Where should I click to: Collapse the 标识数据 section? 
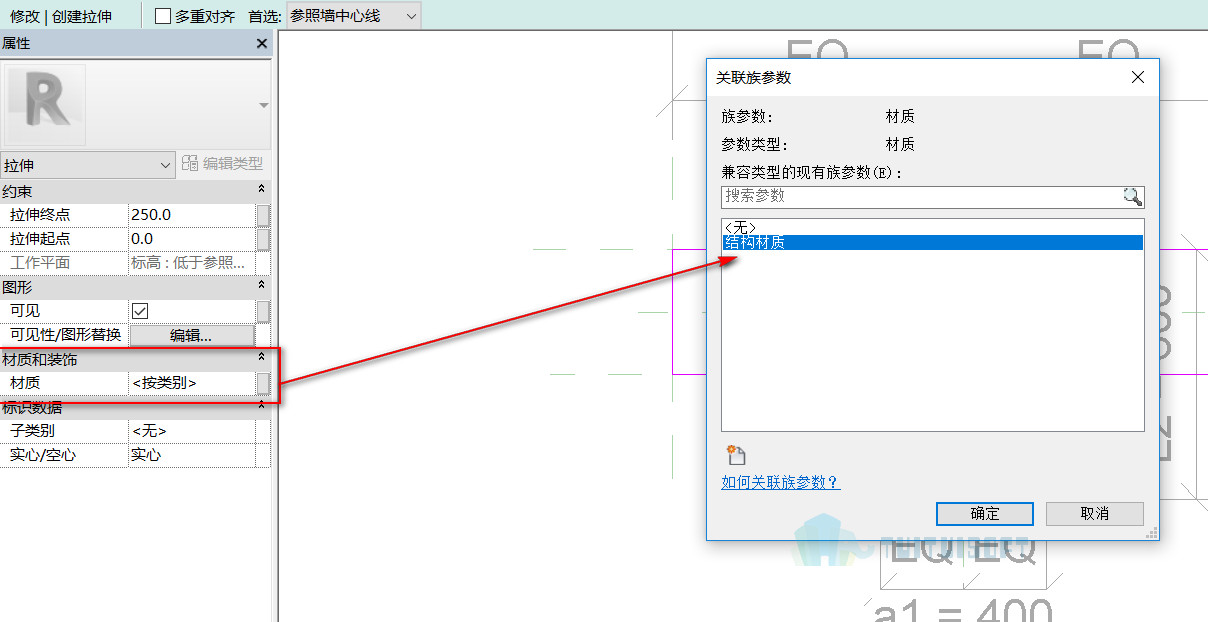click(262, 406)
